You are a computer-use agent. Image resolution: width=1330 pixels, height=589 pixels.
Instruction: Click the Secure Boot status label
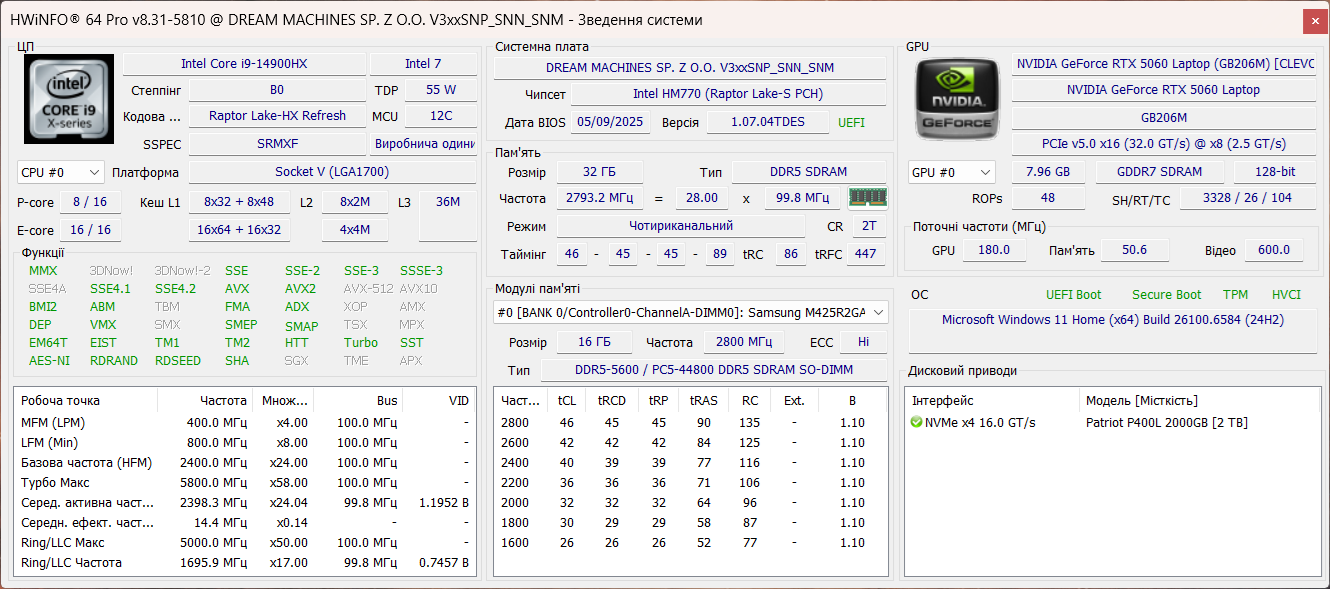(1166, 295)
